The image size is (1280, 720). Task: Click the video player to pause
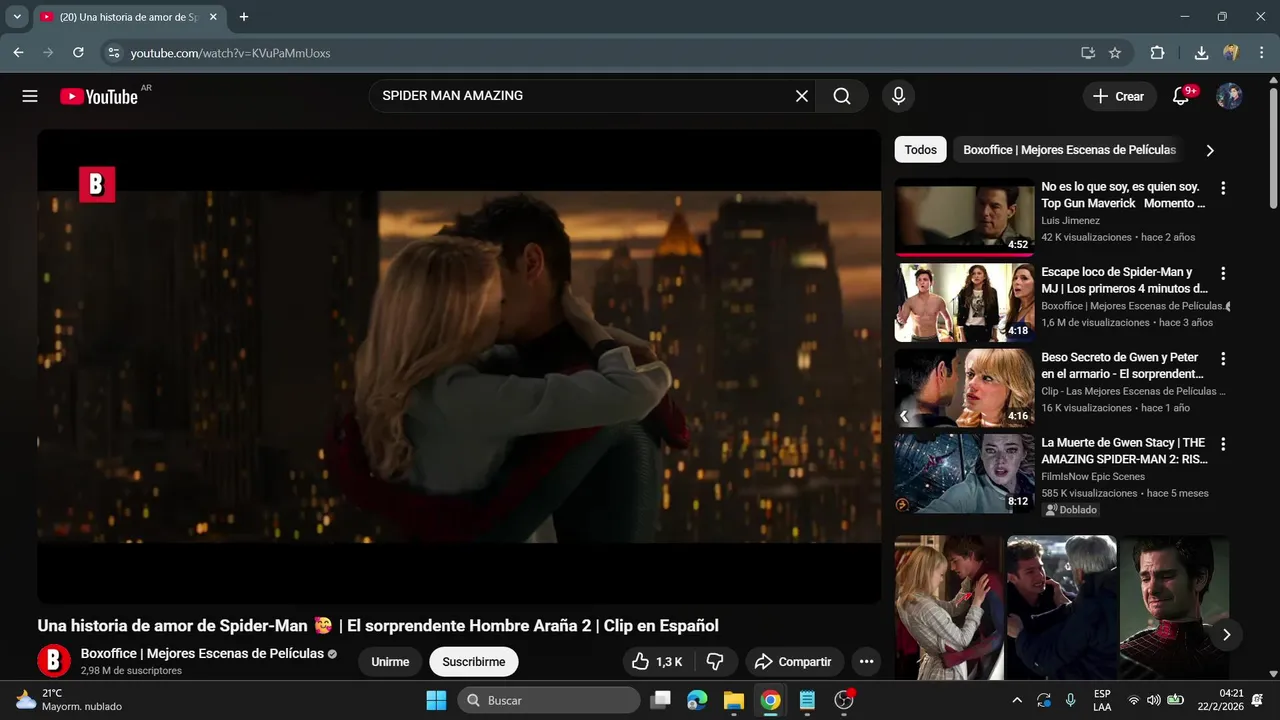coord(459,366)
